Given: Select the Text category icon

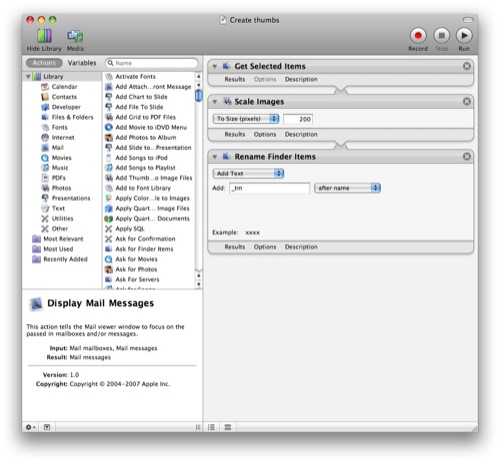Looking at the screenshot, I should [45, 208].
